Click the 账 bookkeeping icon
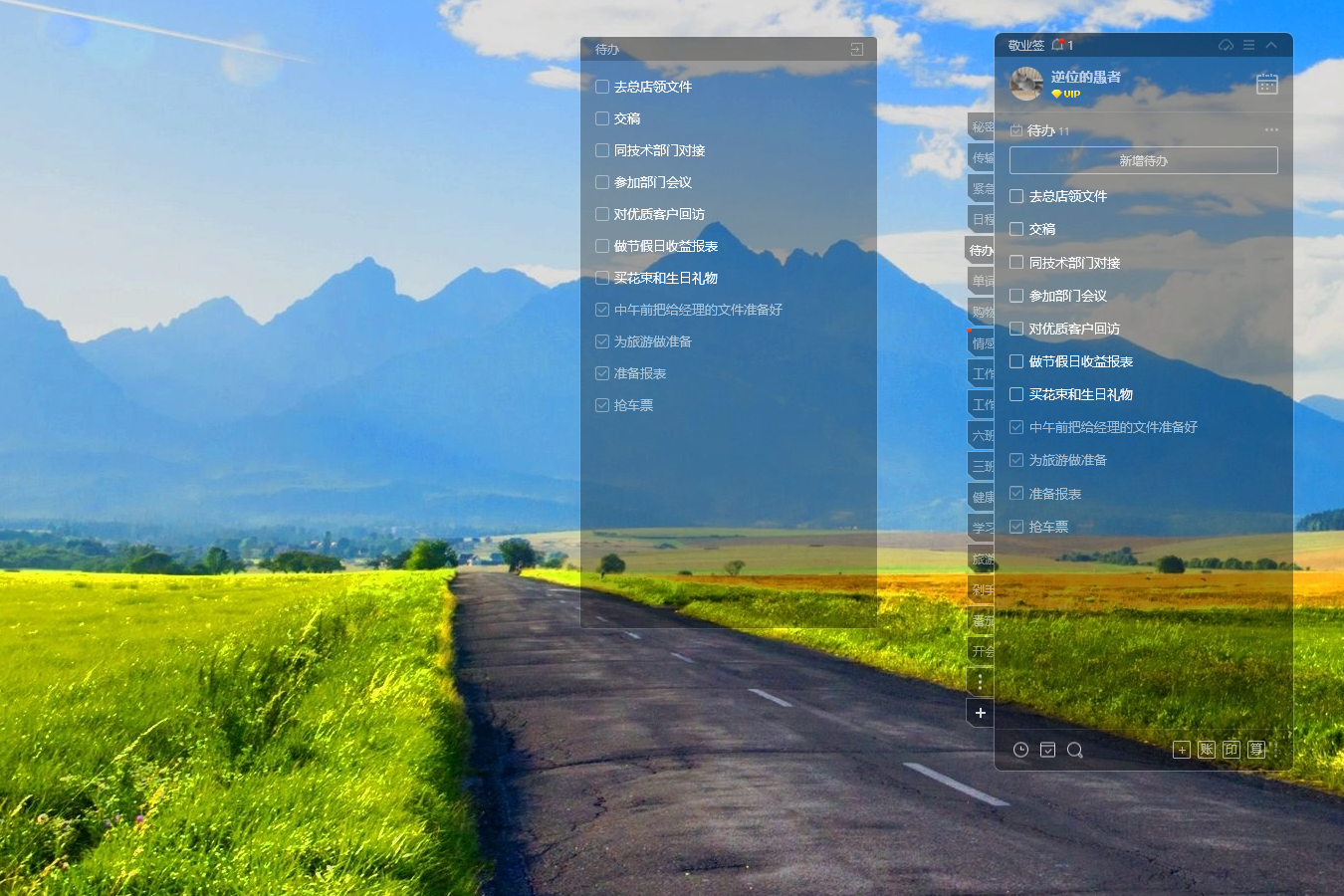 1207,750
